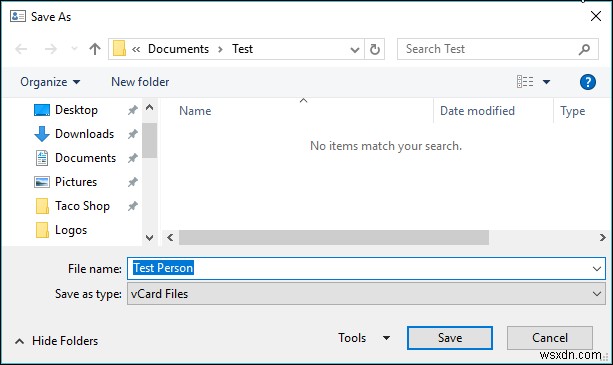The height and width of the screenshot is (365, 613).
Task: Open recent locations dropdown arrow
Action: [x=74, y=49]
